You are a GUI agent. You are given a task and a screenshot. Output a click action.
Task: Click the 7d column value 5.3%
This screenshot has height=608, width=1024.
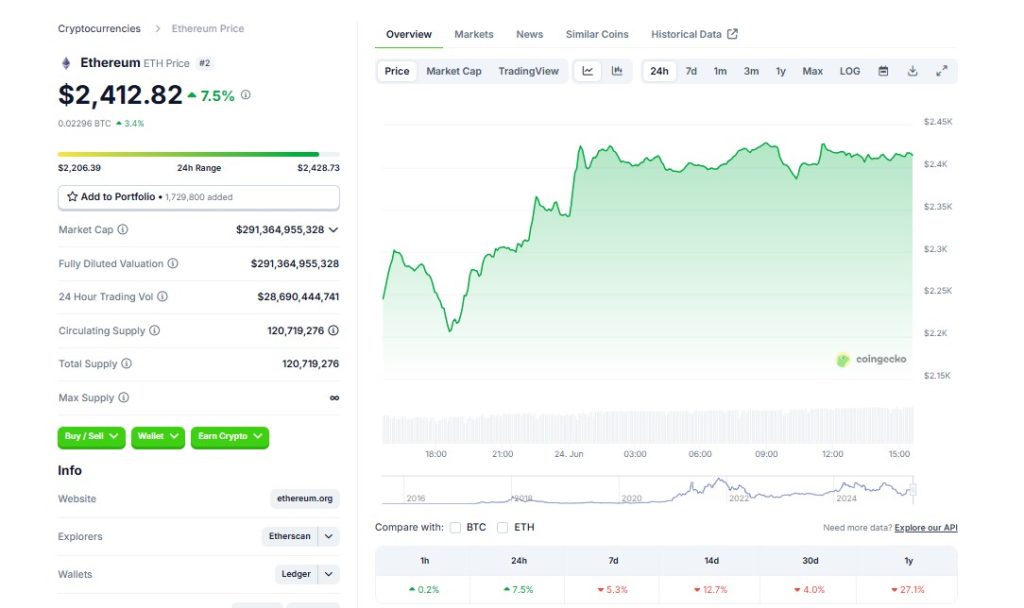point(613,589)
